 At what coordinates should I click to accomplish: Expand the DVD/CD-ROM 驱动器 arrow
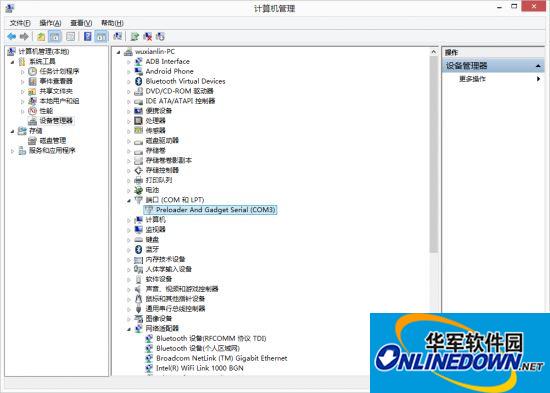coord(129,91)
